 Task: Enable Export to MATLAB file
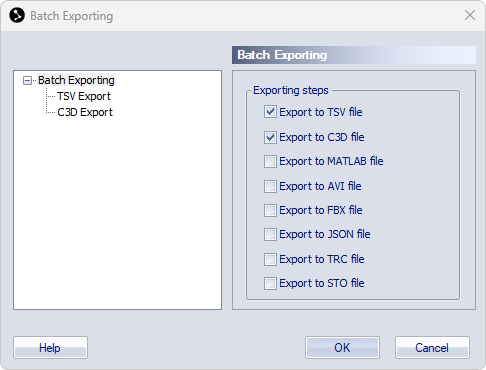pyautogui.click(x=270, y=161)
